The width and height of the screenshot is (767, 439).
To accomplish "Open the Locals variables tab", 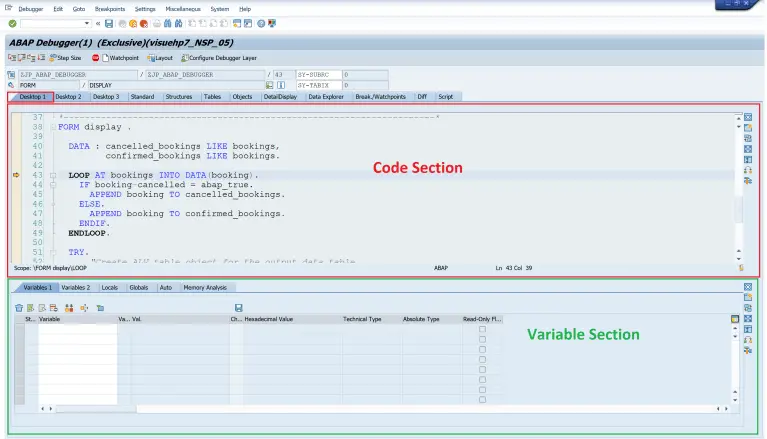I will point(110,288).
